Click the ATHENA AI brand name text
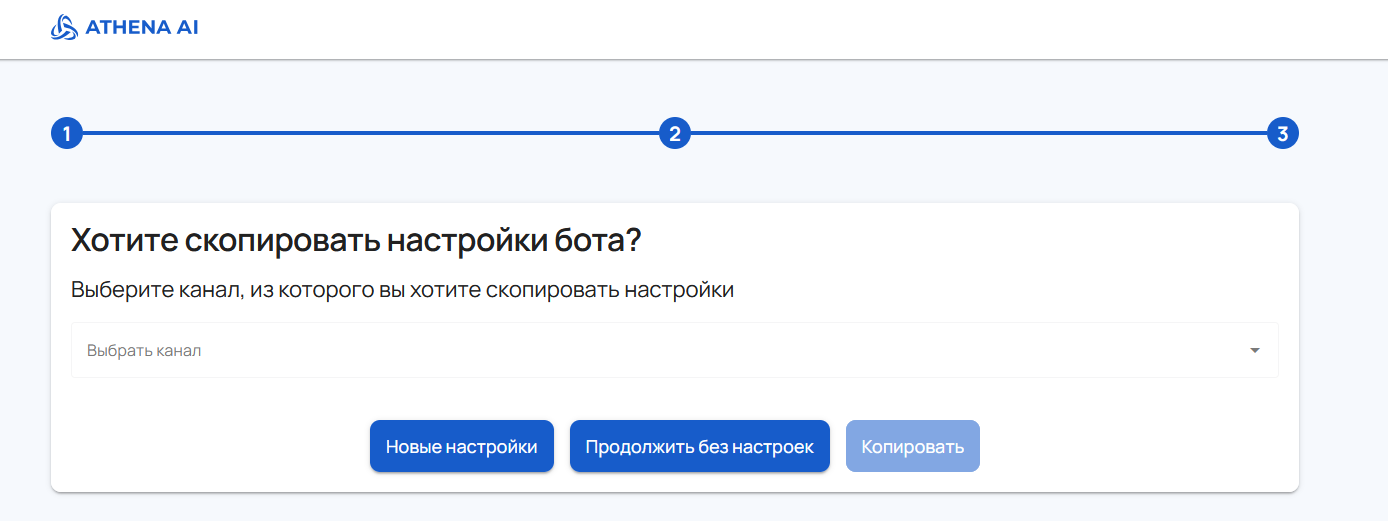Viewport: 1388px width, 521px height. coord(141,28)
